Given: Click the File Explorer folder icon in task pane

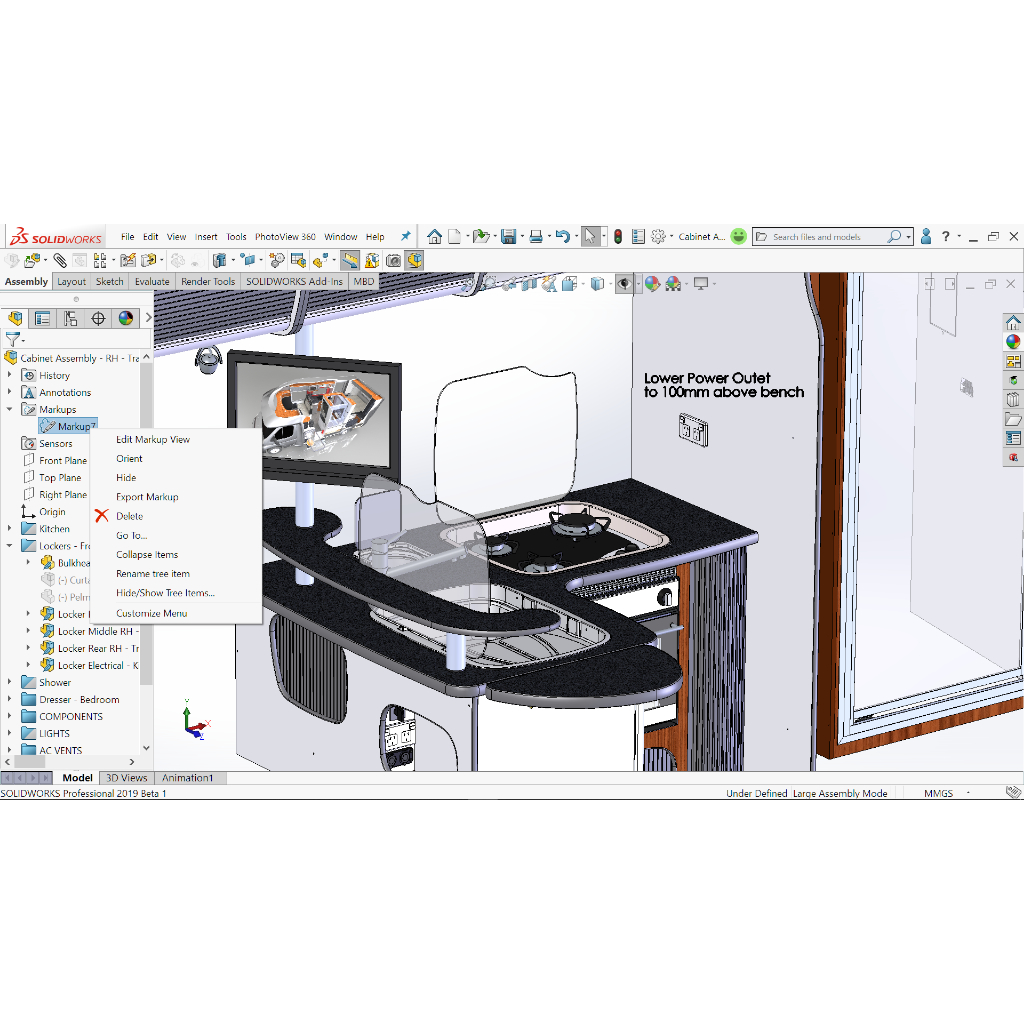Looking at the screenshot, I should [x=1013, y=419].
